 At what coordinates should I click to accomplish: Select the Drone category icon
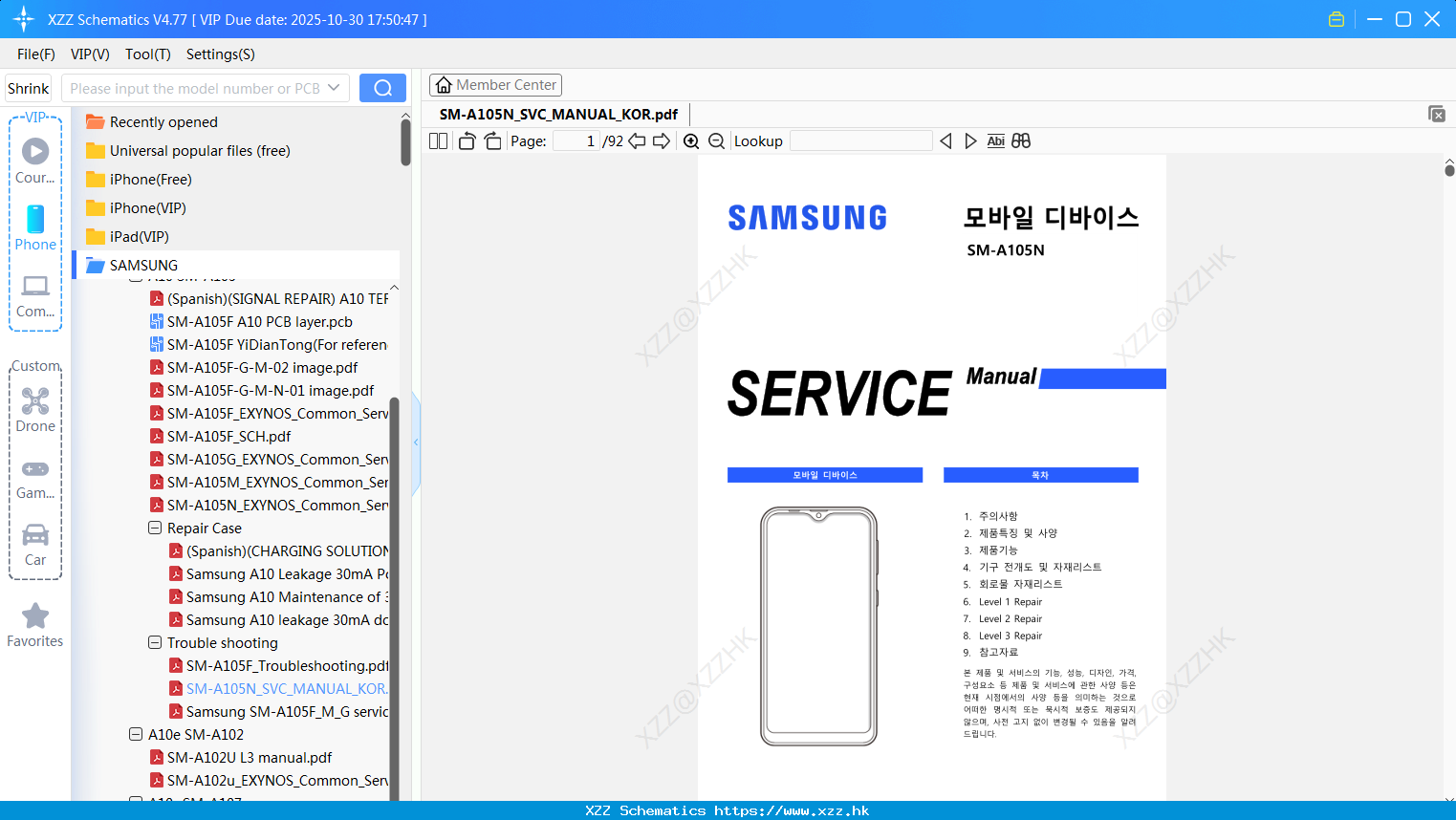pyautogui.click(x=35, y=410)
